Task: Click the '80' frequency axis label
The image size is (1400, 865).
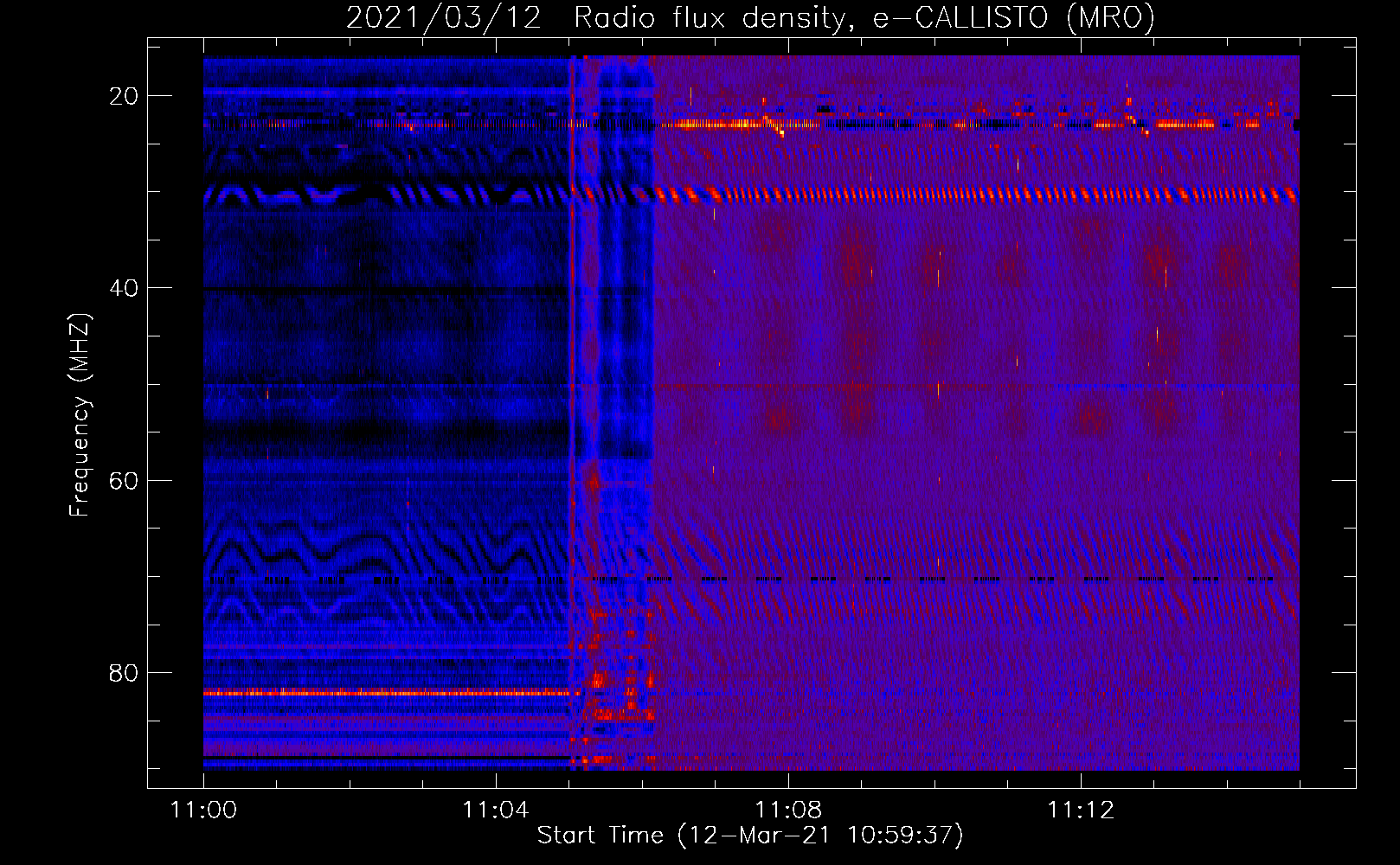Action: (124, 672)
